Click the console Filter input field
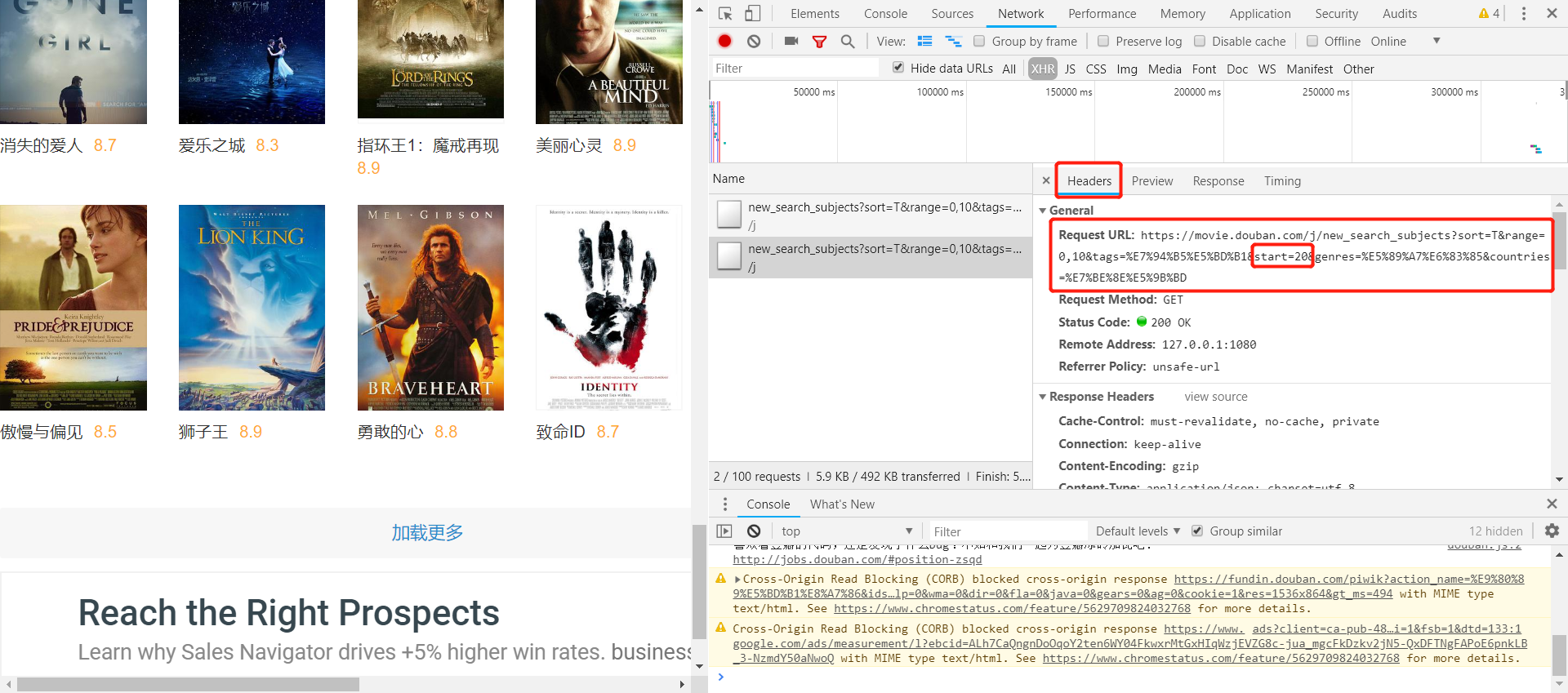 point(1008,531)
